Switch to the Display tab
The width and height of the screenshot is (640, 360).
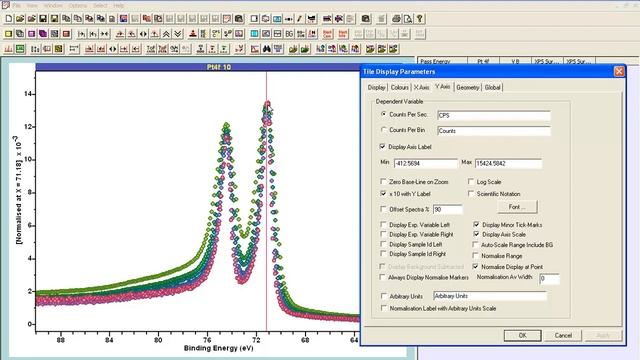[x=376, y=87]
